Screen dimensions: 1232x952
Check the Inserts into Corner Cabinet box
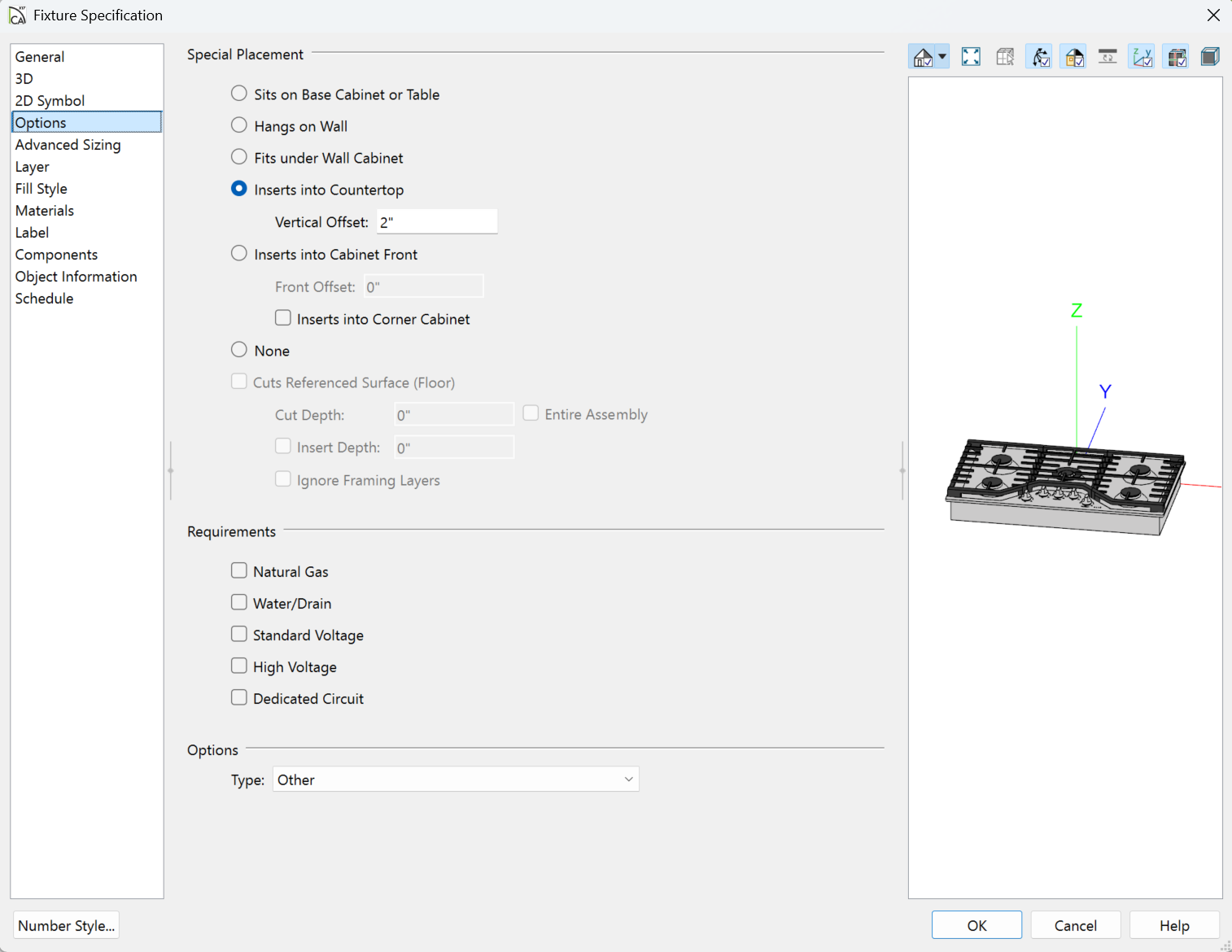click(x=283, y=318)
